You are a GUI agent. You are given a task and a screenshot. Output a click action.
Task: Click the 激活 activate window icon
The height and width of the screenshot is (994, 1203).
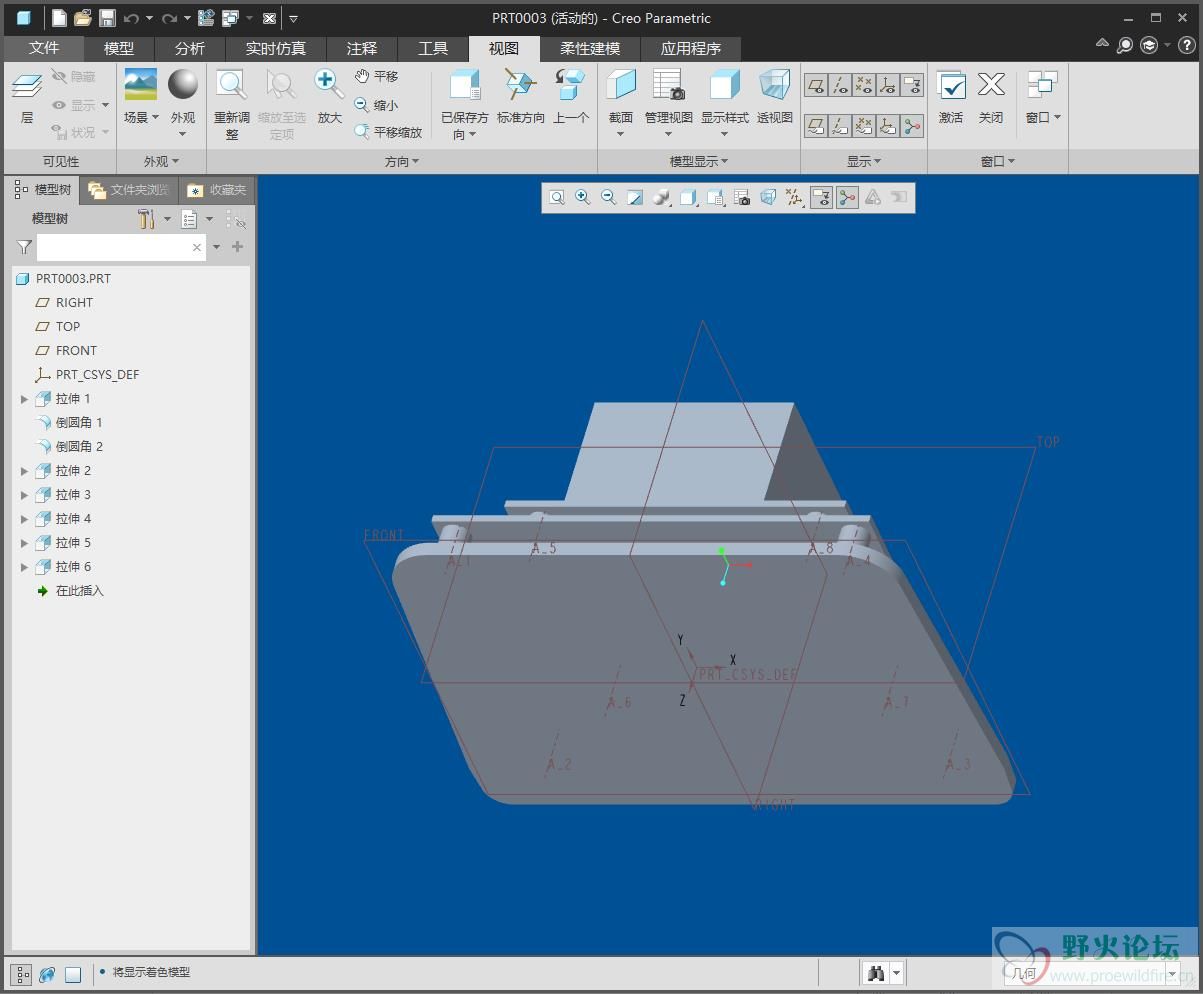[x=951, y=85]
